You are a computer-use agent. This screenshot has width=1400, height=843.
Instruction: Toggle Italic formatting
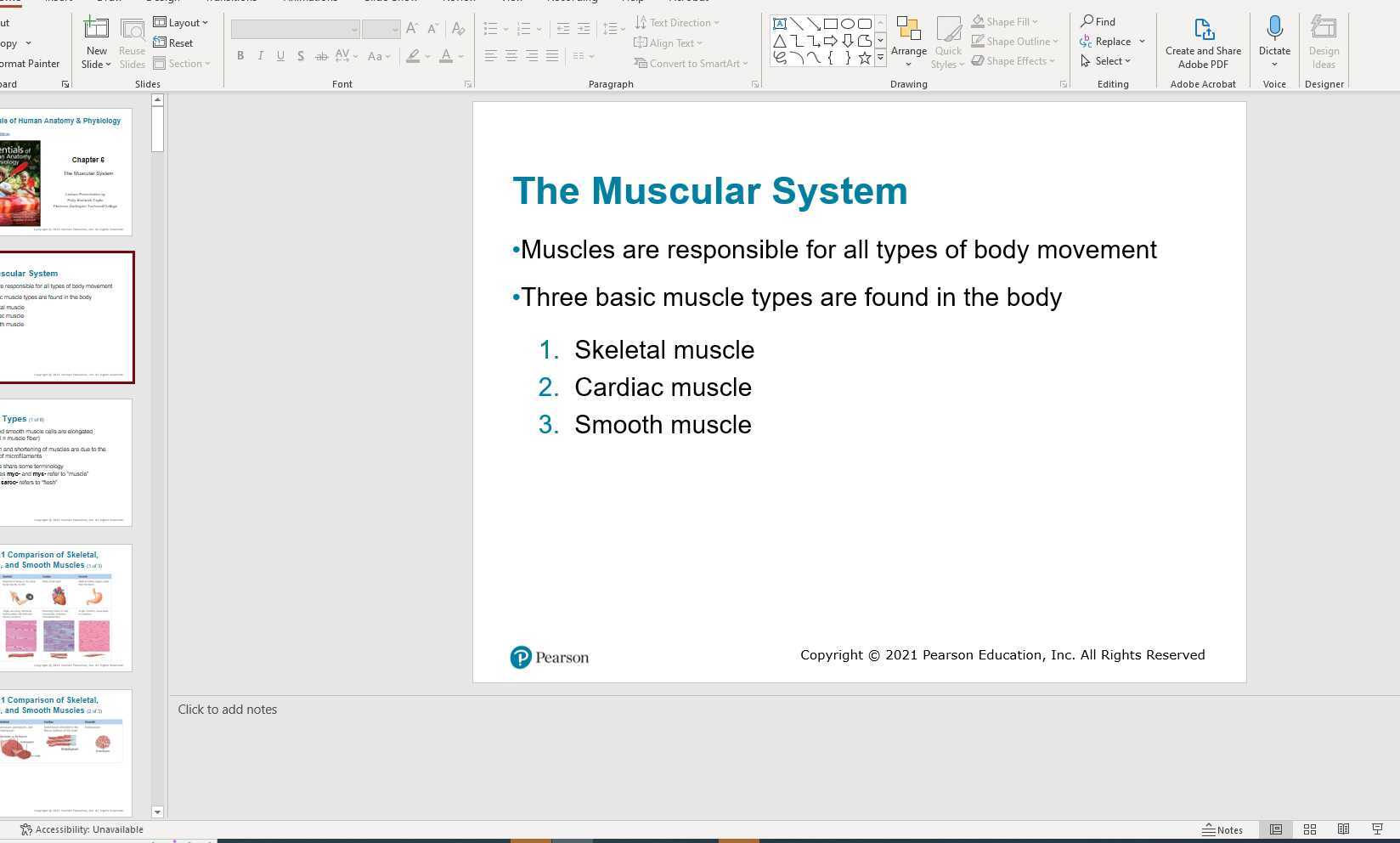260,56
